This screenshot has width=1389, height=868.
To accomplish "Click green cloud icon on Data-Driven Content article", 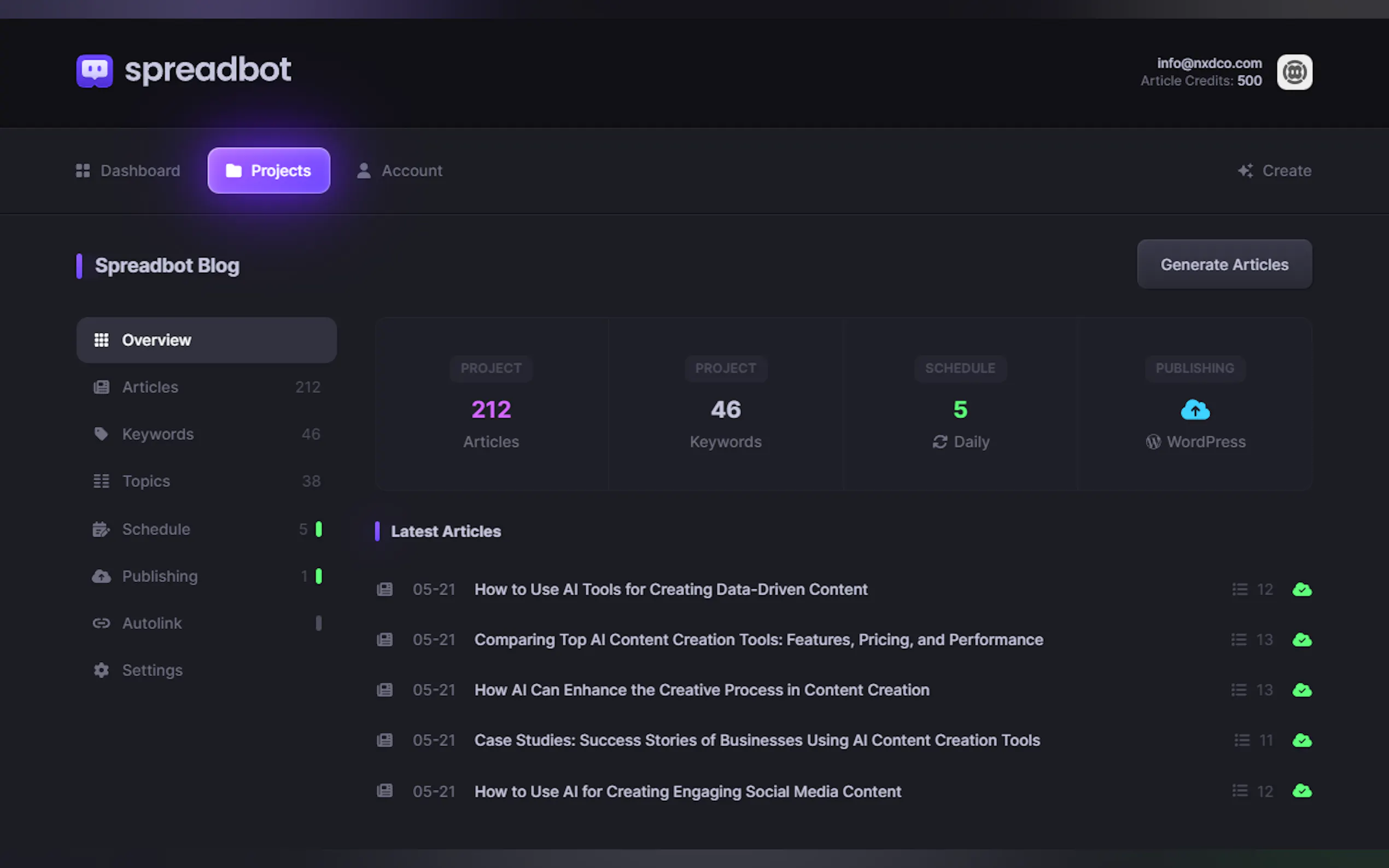I will point(1301,590).
